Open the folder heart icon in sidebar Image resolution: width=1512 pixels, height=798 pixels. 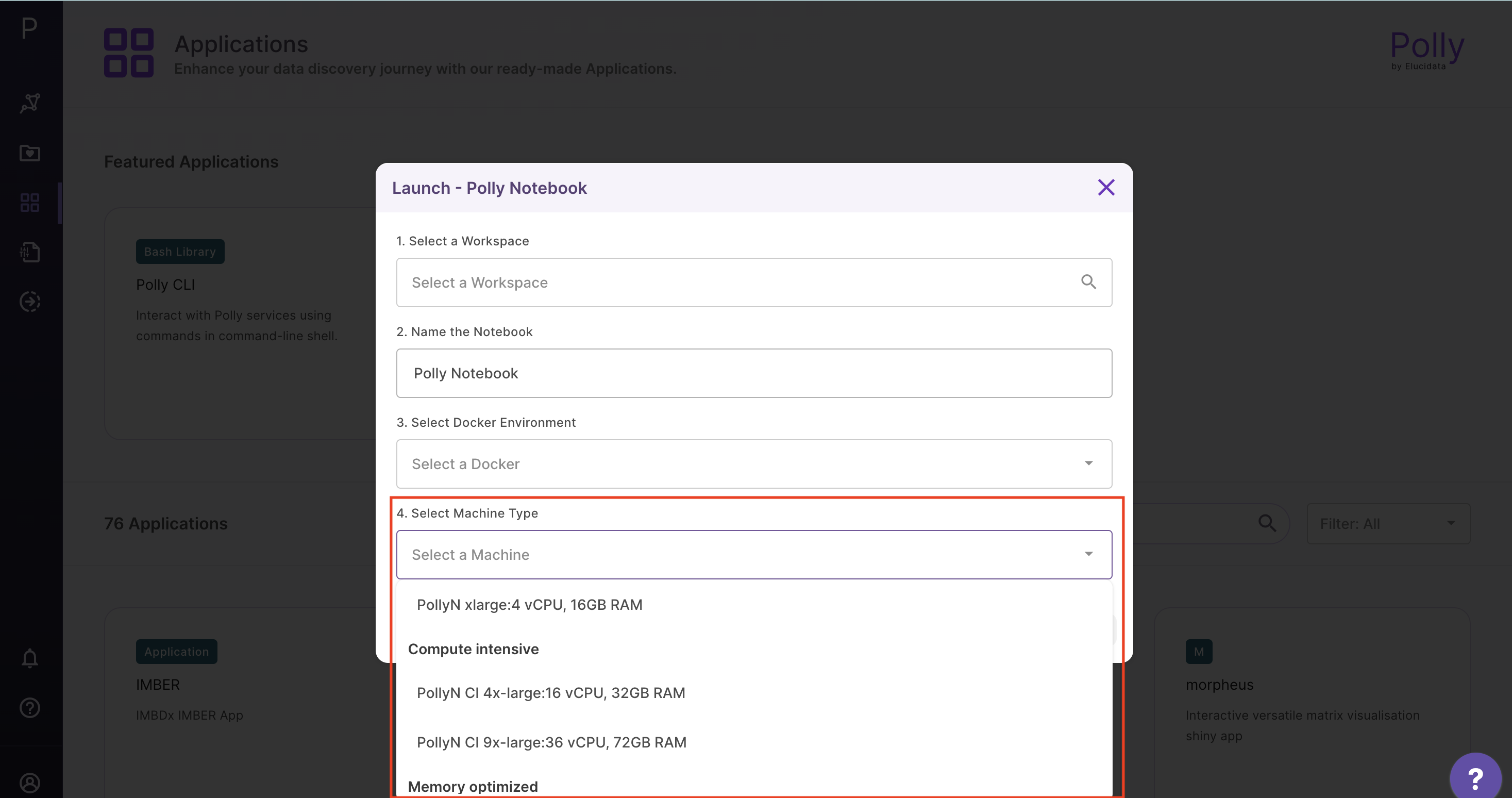click(x=30, y=153)
